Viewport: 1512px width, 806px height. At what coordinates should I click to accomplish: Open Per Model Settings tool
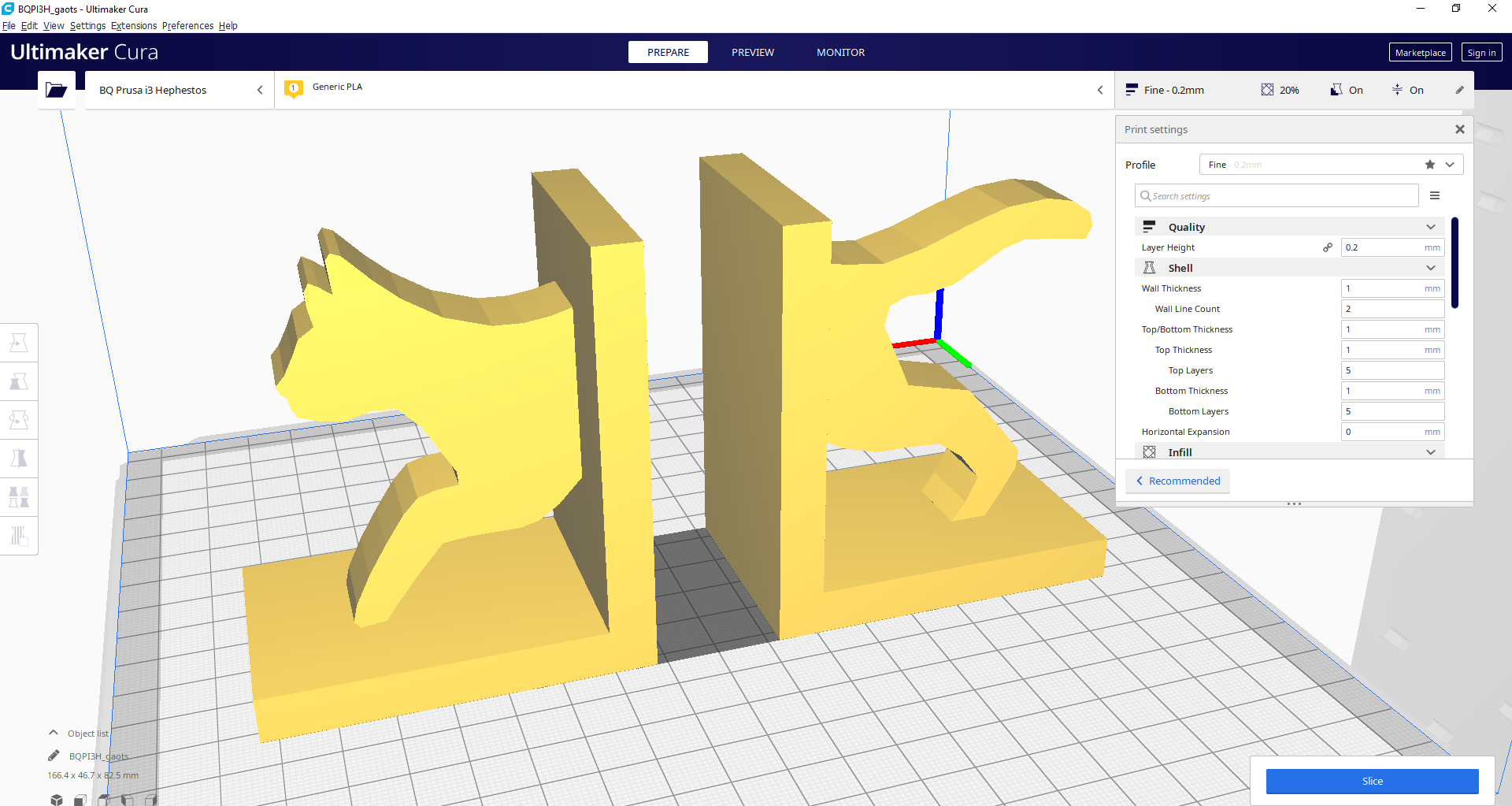point(19,496)
